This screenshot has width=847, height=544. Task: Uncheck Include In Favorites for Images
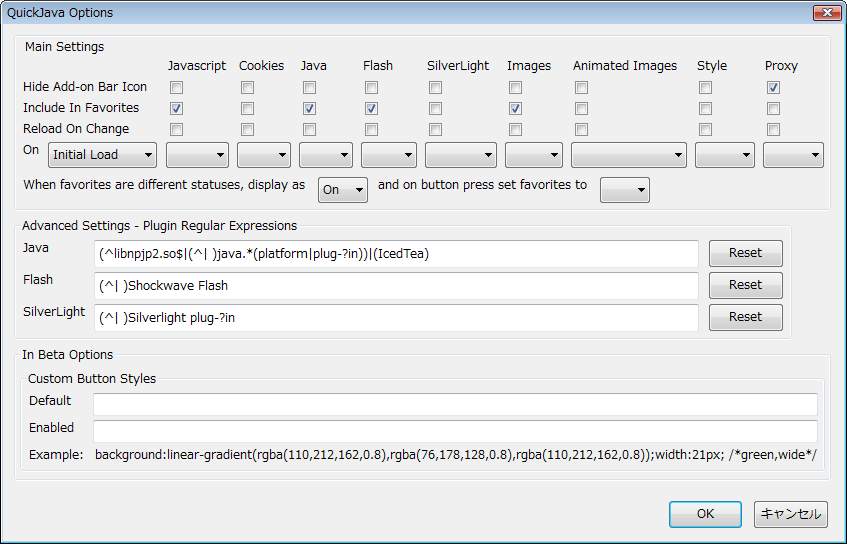point(515,109)
